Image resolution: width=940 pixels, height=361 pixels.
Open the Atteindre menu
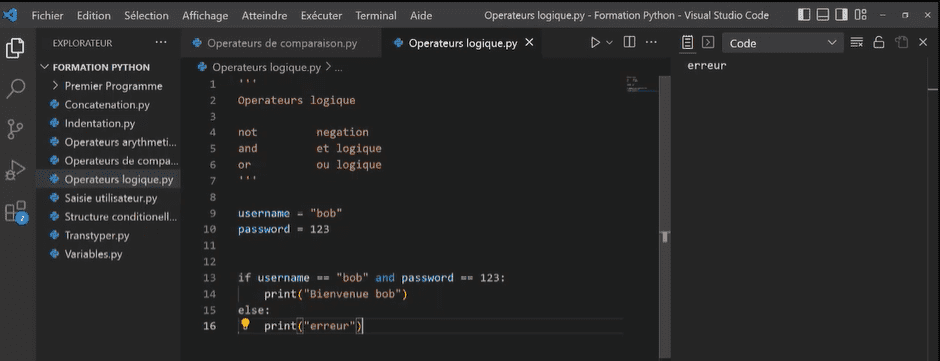coord(264,16)
